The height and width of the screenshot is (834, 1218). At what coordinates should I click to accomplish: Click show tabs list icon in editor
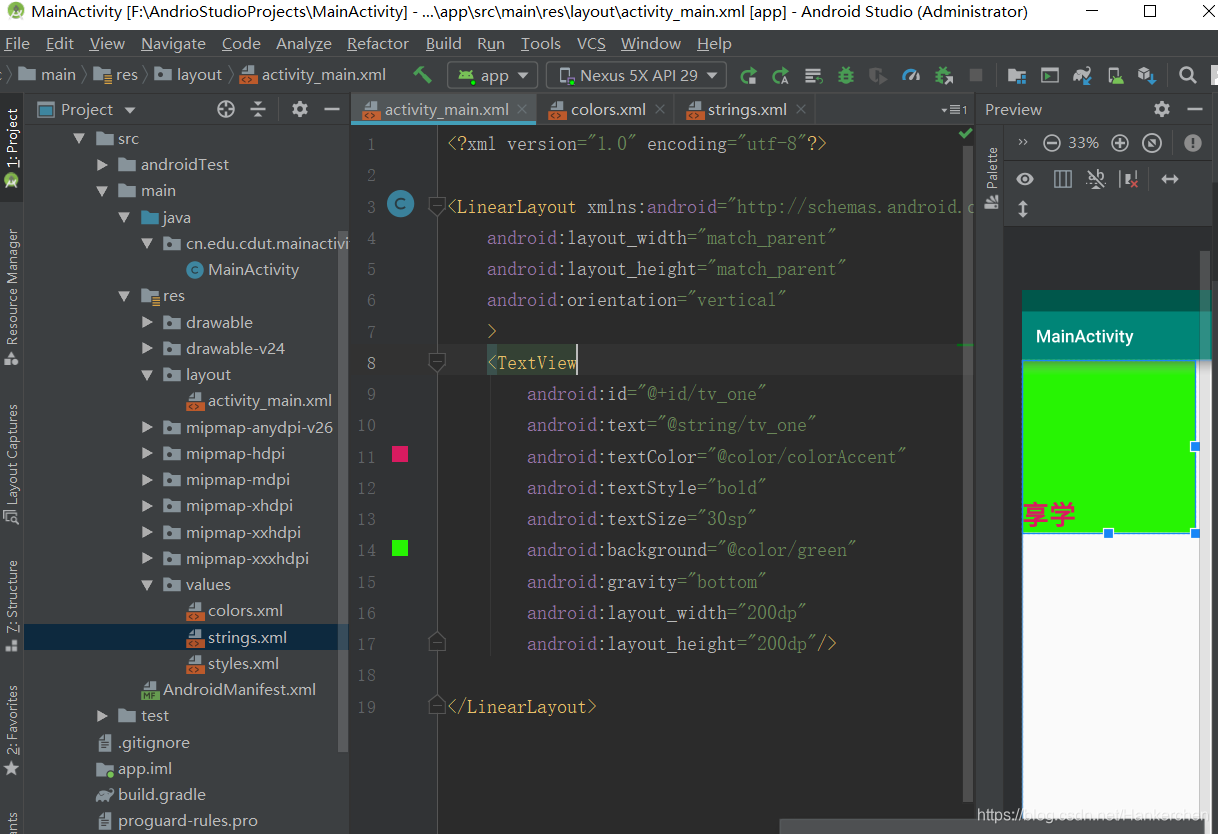[x=955, y=109]
